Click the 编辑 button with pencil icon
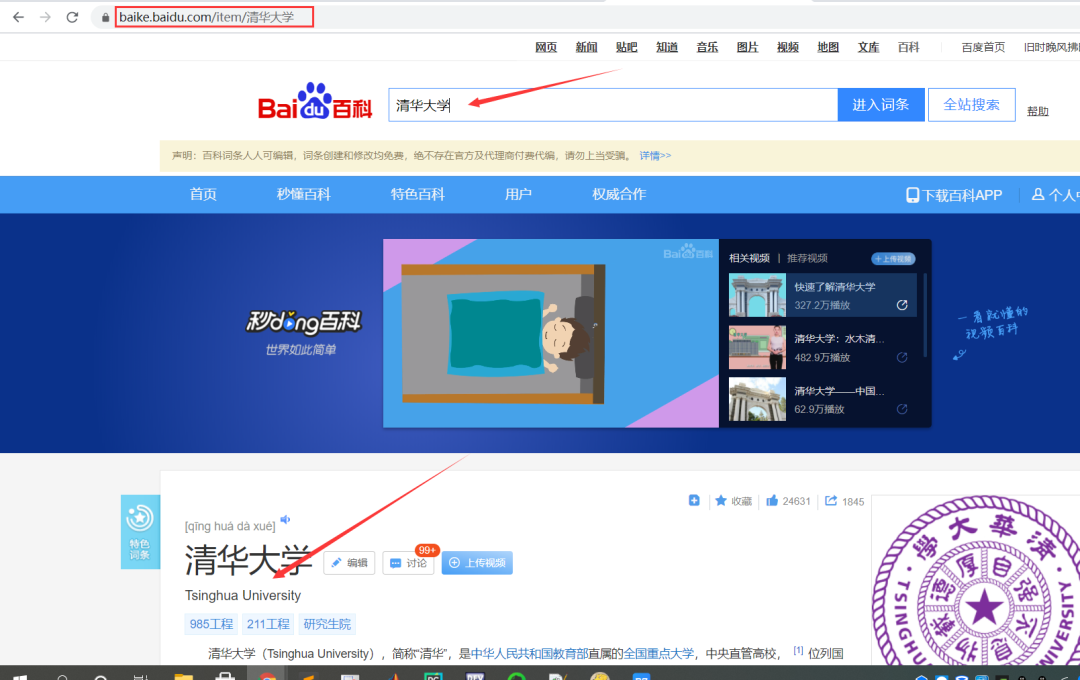The image size is (1080, 680). (x=349, y=563)
